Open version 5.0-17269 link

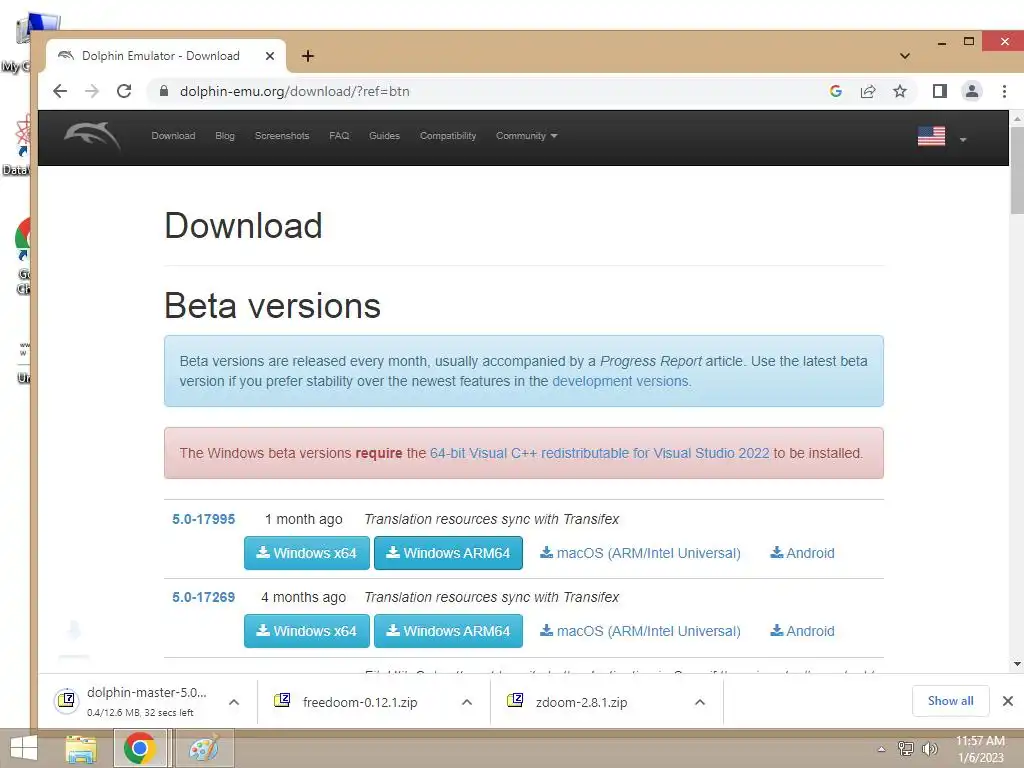tap(204, 598)
